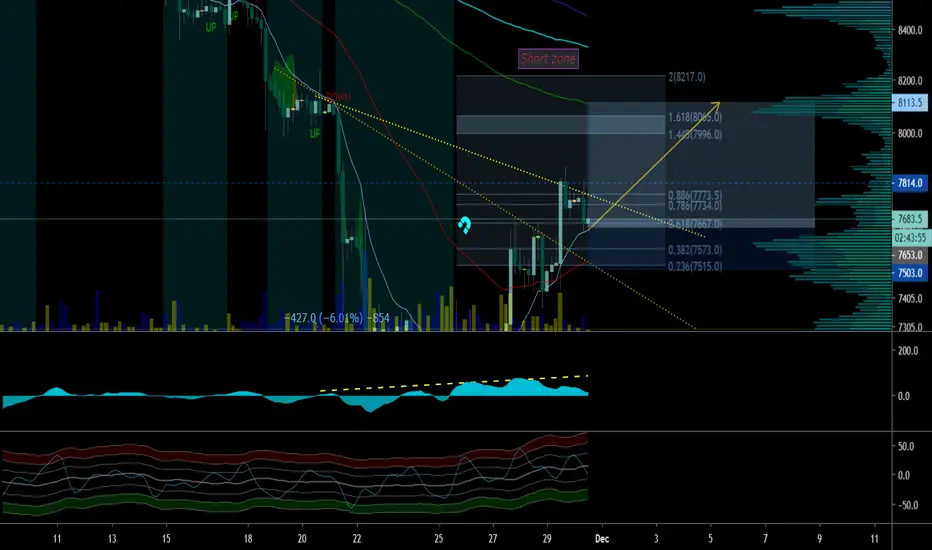This screenshot has width=932, height=550.
Task: Click the 0.382(7573.0) Fibonacci label
Action: [x=695, y=250]
